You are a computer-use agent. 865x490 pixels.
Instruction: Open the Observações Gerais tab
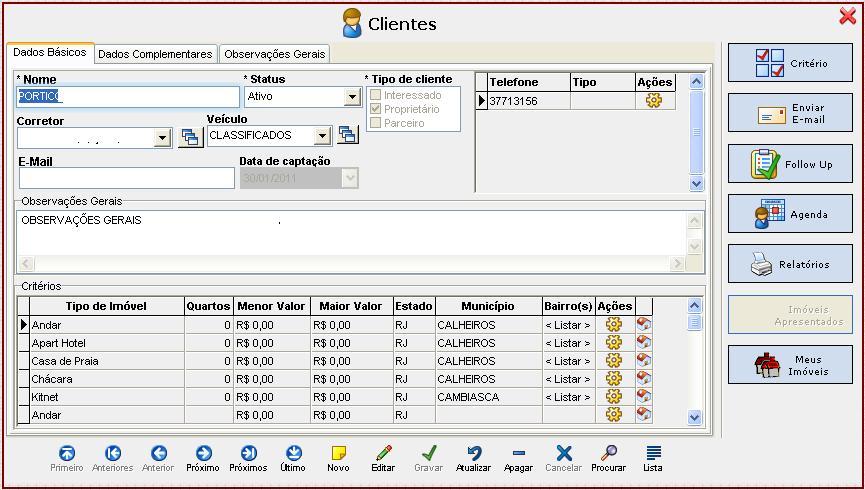pyautogui.click(x=275, y=54)
